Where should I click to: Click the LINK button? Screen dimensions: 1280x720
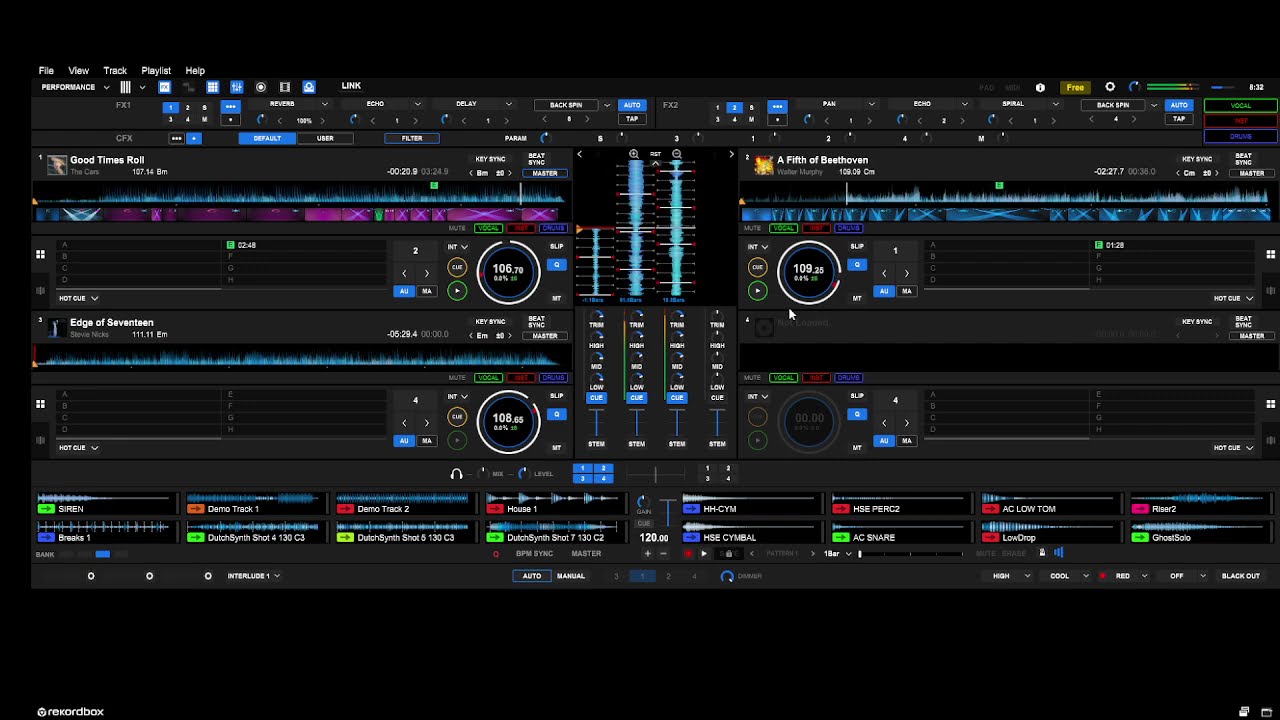click(351, 86)
